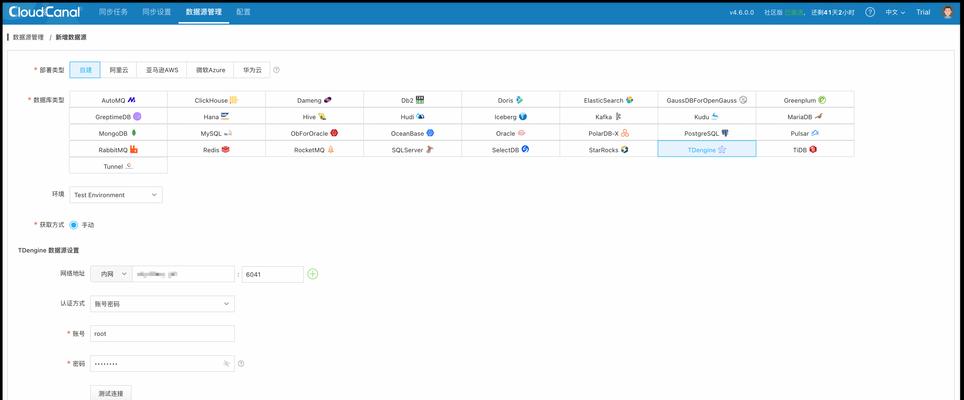
Task: Open 同步任务 tab
Action: pos(113,12)
